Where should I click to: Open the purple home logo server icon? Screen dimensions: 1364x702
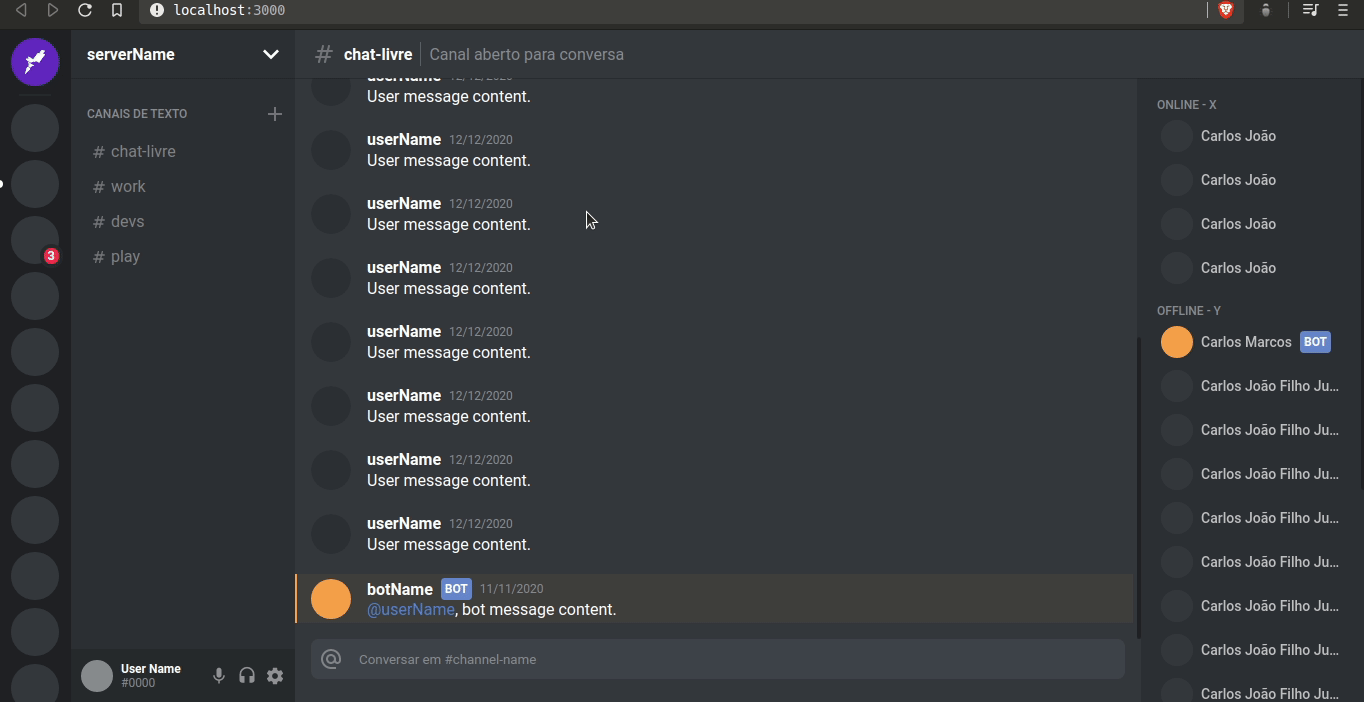point(35,62)
